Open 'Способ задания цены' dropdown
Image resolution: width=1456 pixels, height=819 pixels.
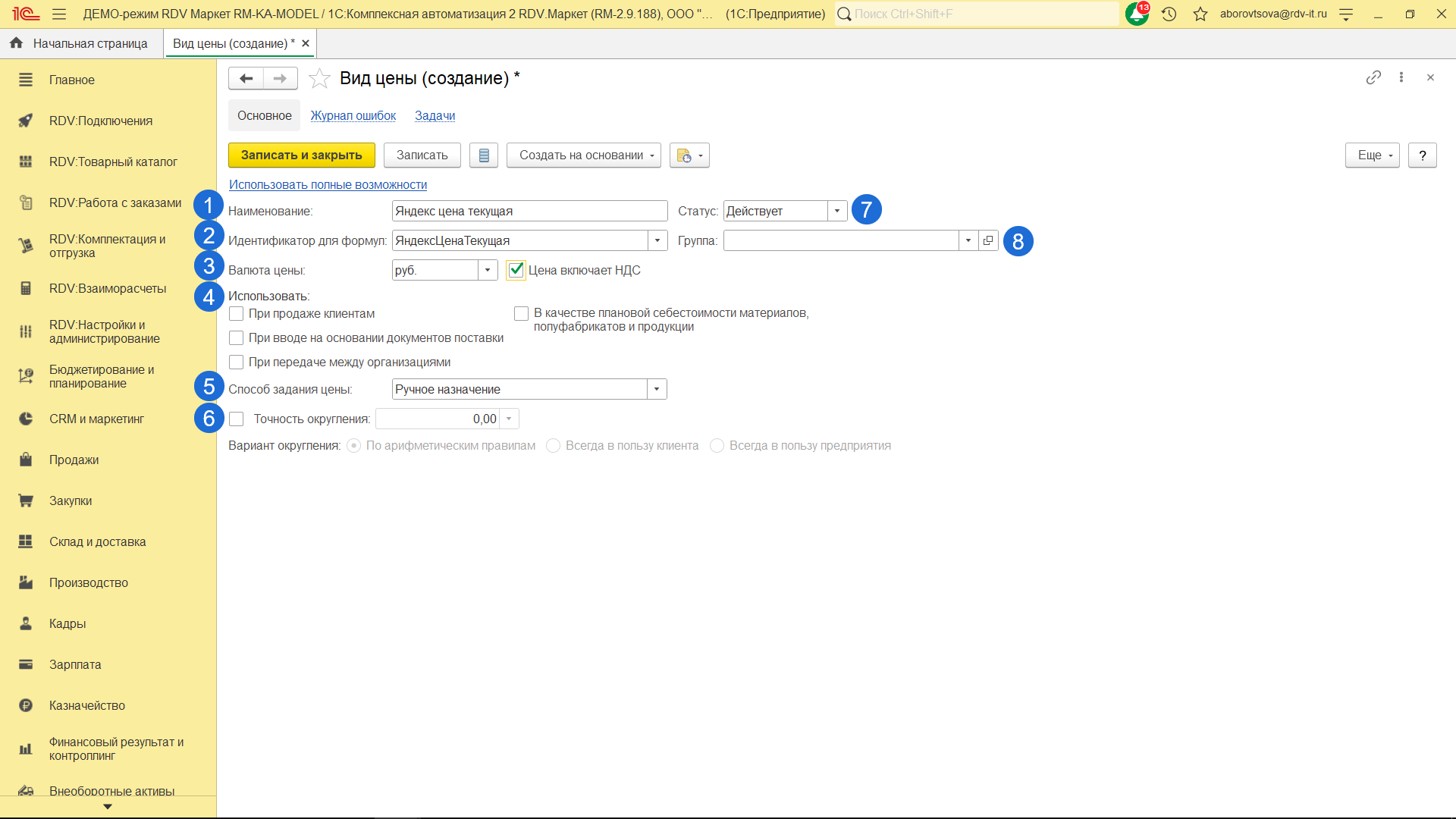click(657, 389)
